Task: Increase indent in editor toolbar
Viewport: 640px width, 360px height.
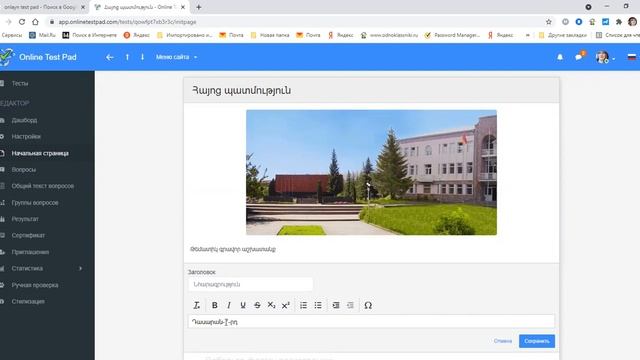Action: coord(336,305)
